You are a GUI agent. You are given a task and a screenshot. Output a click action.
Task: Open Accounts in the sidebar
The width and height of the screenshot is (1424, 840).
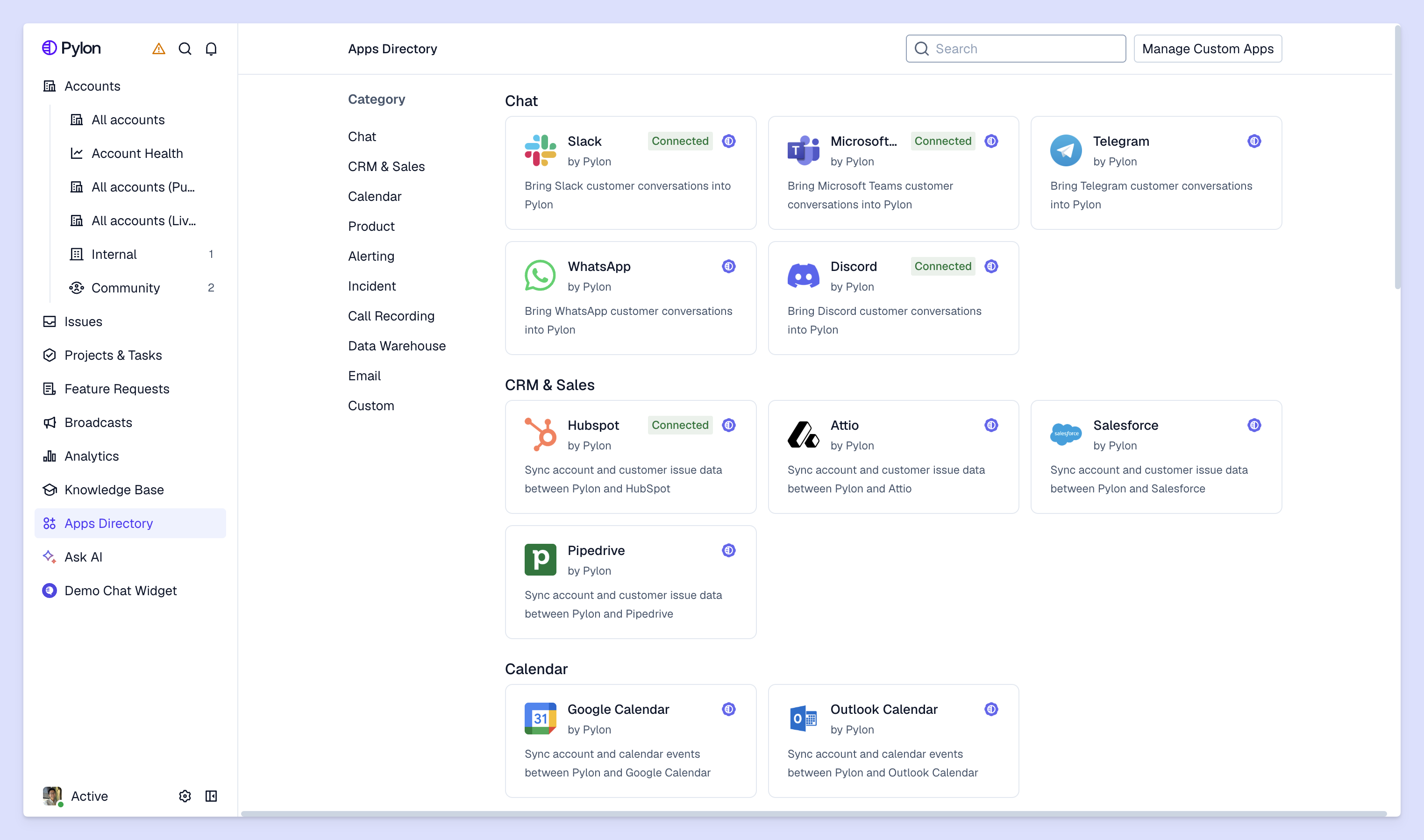[x=130, y=86]
